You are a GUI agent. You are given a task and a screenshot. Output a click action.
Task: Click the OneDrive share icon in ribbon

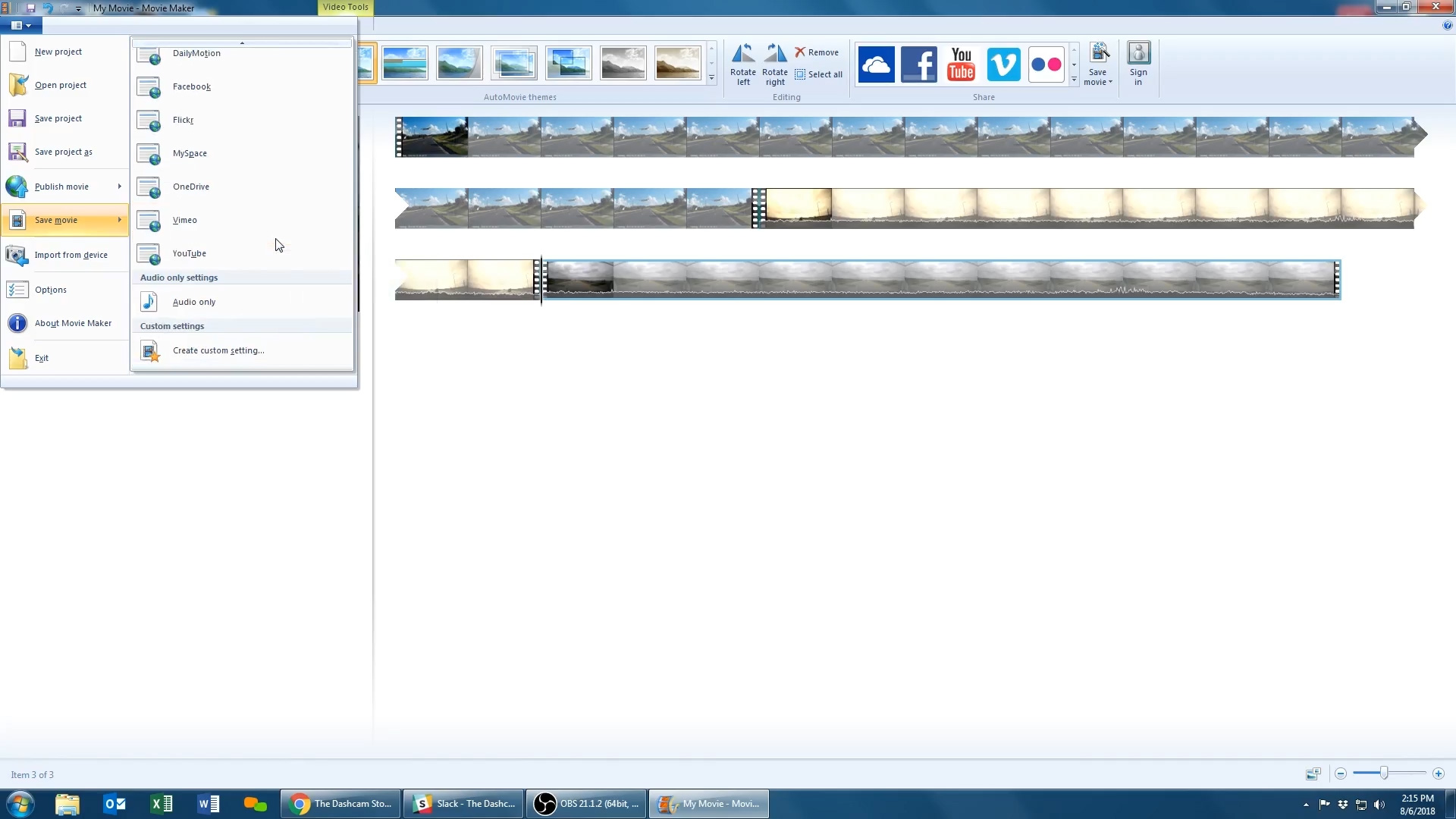pyautogui.click(x=876, y=64)
